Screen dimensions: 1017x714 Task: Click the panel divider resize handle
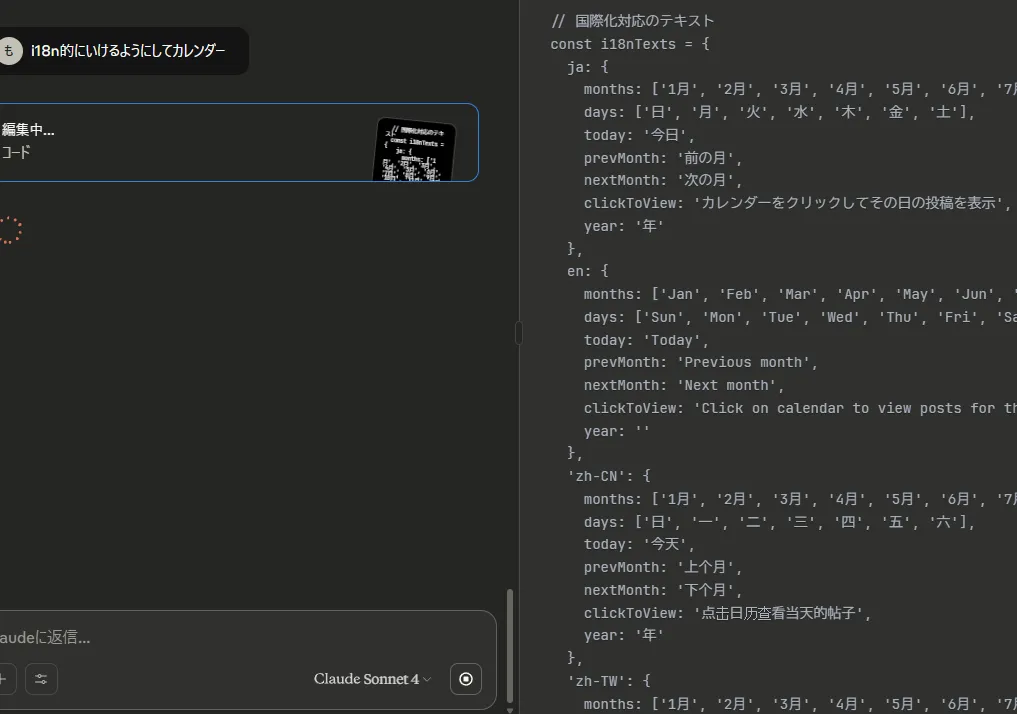518,333
